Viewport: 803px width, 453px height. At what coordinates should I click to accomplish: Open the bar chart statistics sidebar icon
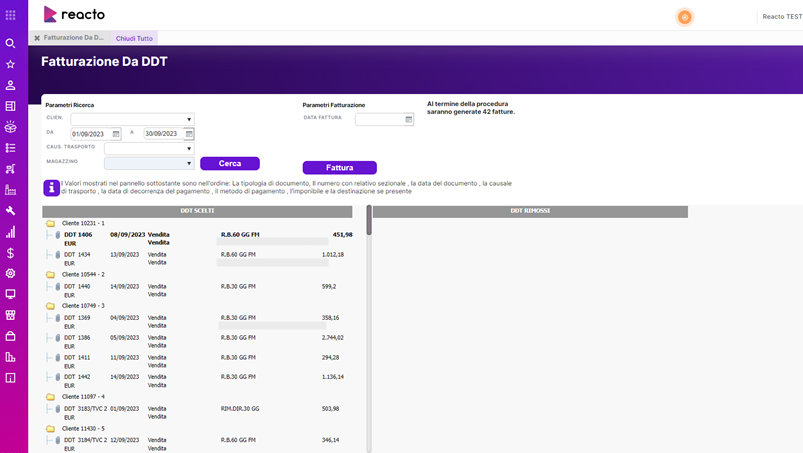[10, 232]
